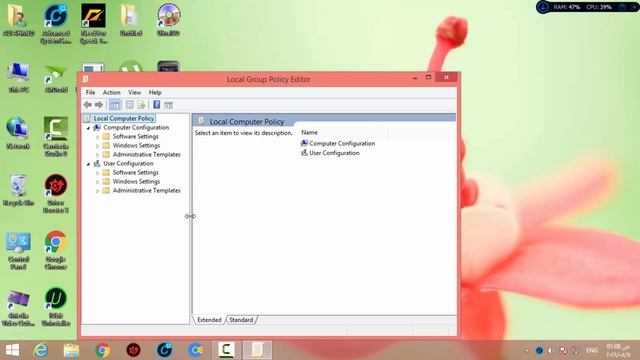Toggle Show/Hide Console Tree toolbar button
This screenshot has width=640, height=360.
116,105
